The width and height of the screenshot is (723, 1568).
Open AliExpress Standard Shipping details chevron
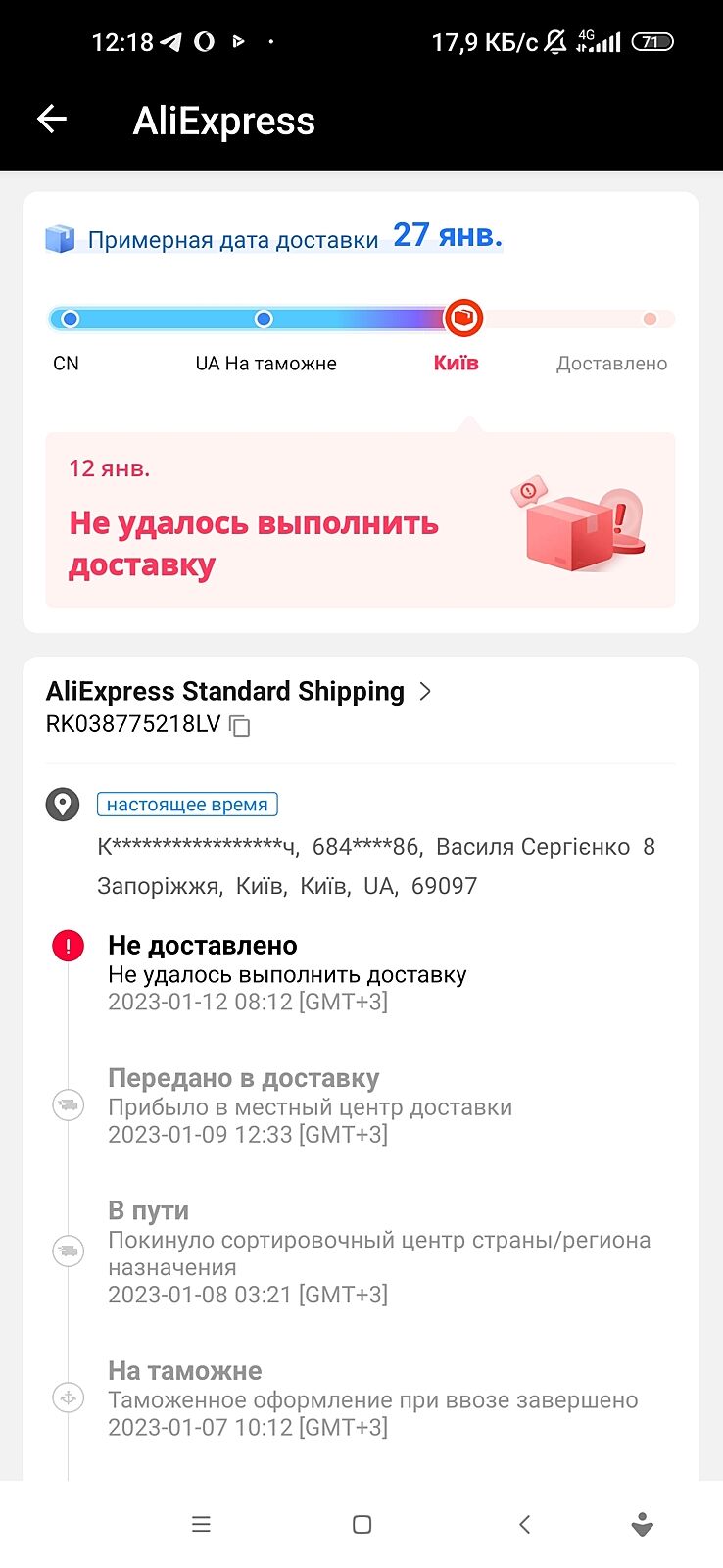(x=425, y=691)
